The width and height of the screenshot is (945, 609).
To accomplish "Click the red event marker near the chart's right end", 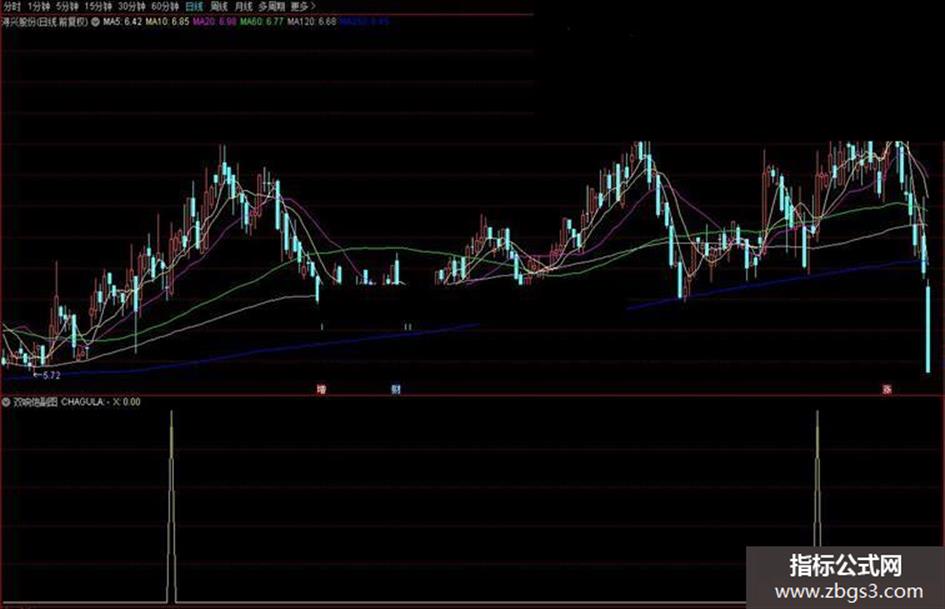I will pyautogui.click(x=887, y=390).
